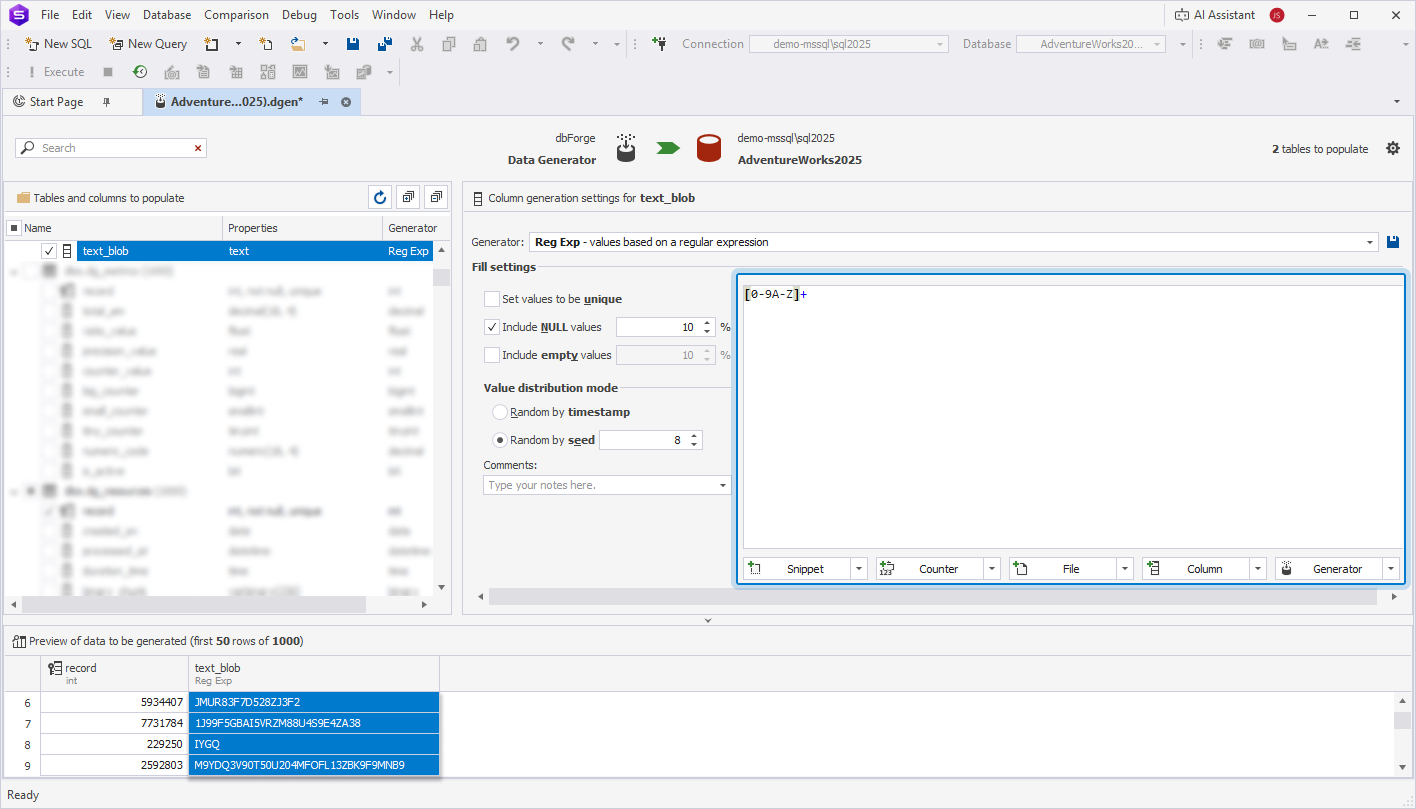Click the Copy icon in toolbar

(x=449, y=44)
